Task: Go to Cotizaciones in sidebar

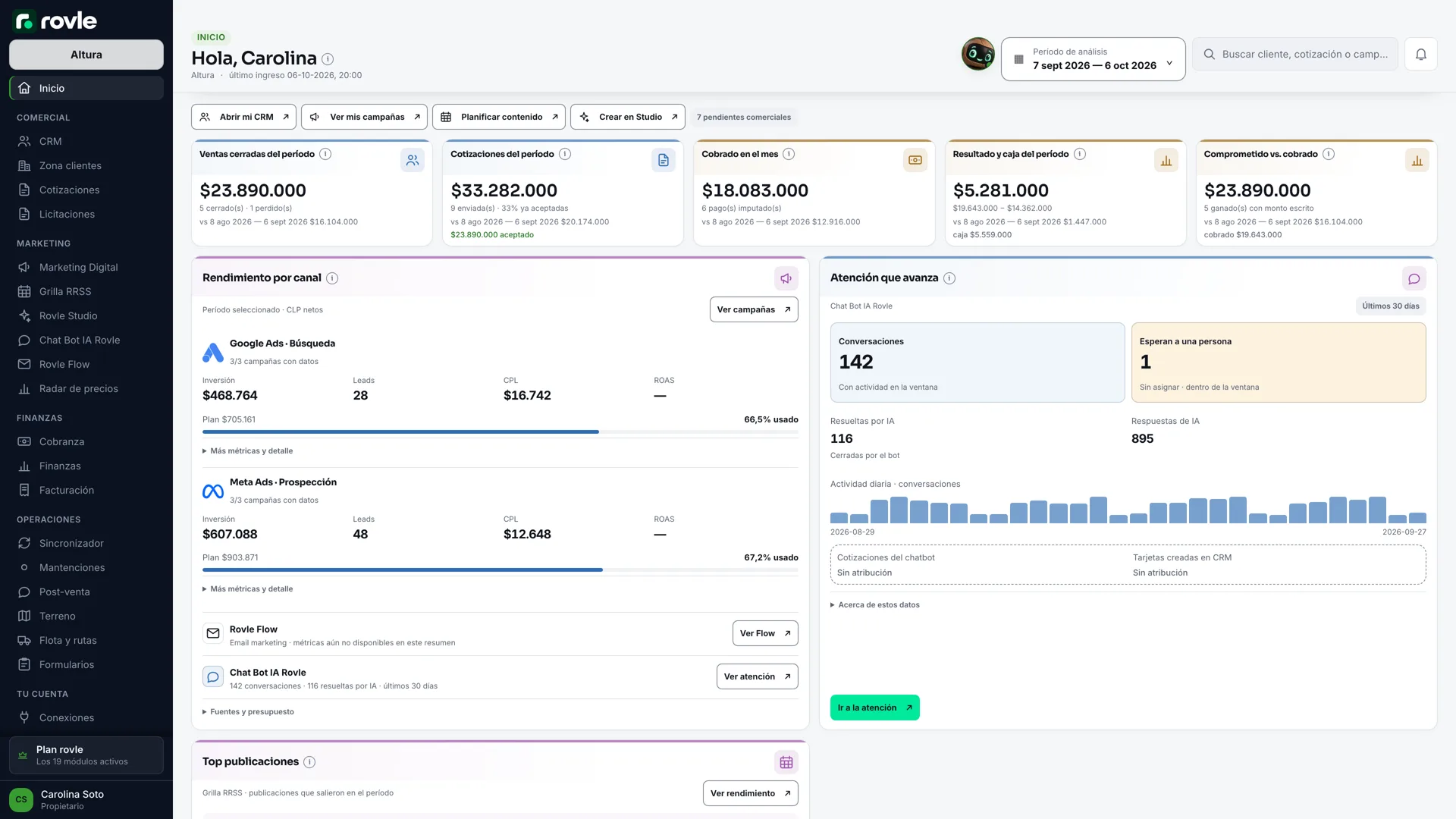Action: (x=86, y=190)
